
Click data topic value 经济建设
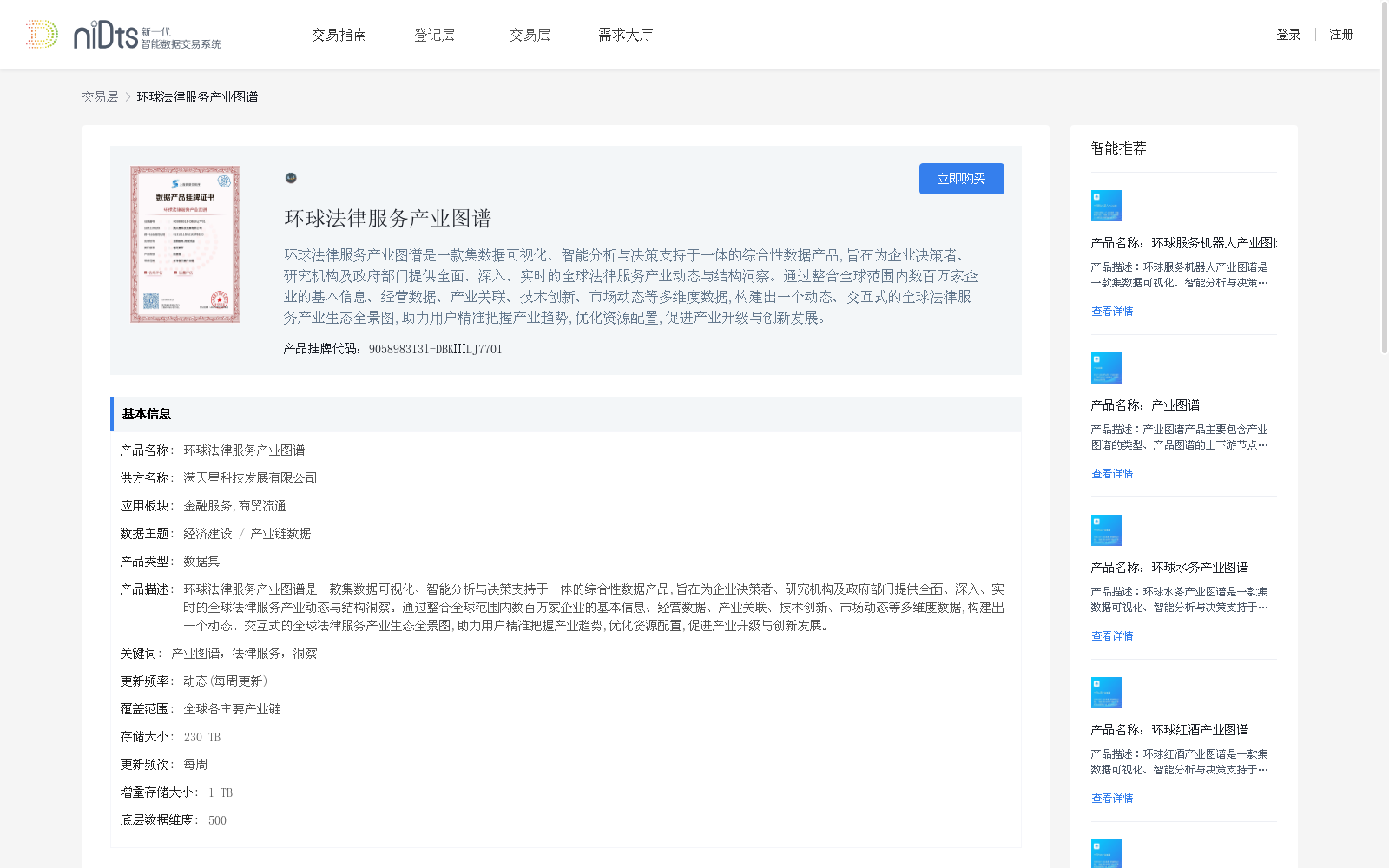point(207,534)
